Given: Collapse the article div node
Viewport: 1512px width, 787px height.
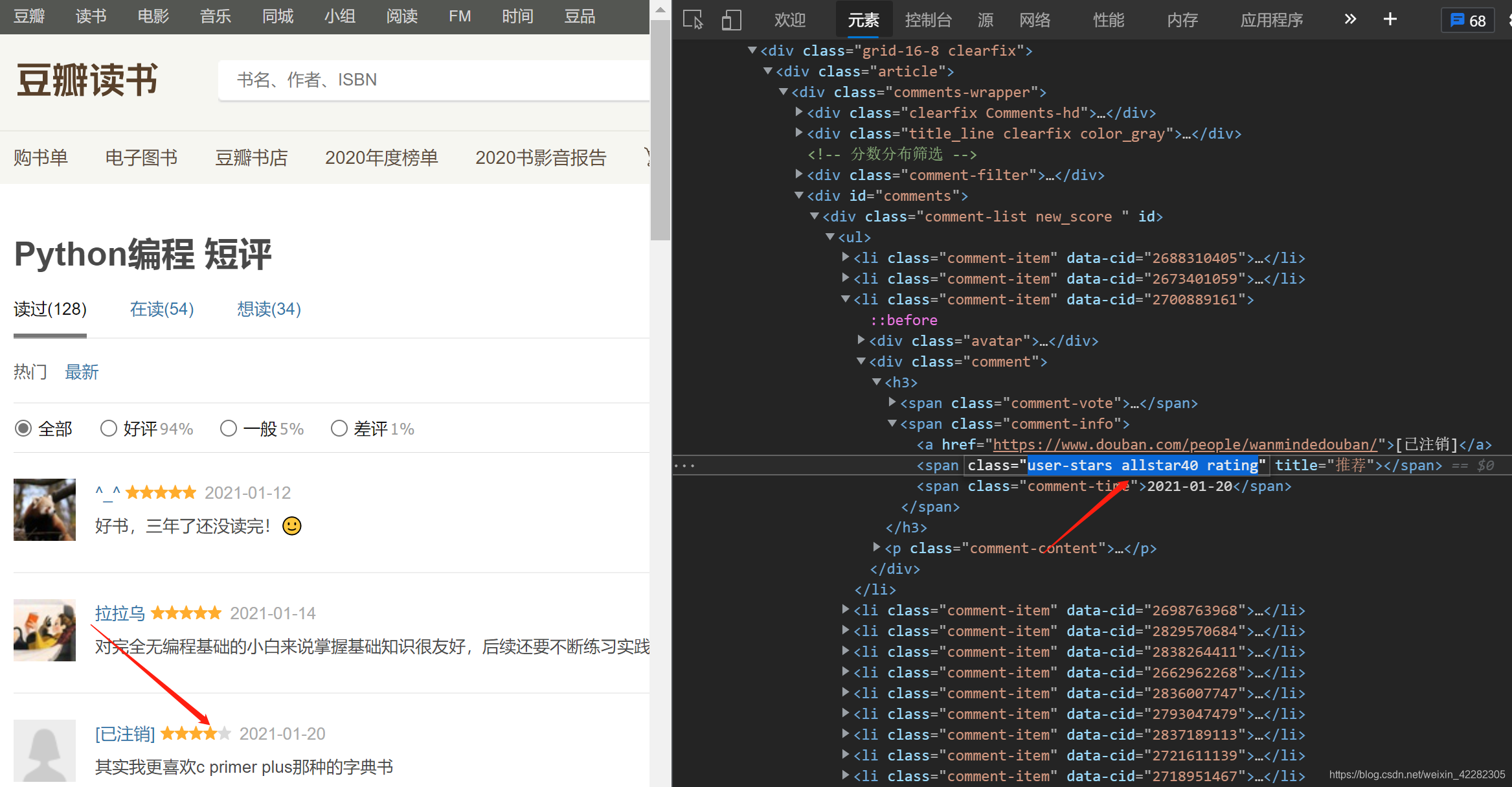Looking at the screenshot, I should pyautogui.click(x=767, y=71).
